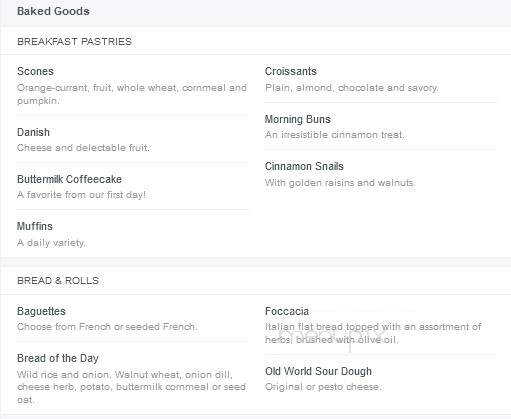Screen dimensions: 511x419
Task: Choose Bread of the Day entry
Action: coord(58,358)
